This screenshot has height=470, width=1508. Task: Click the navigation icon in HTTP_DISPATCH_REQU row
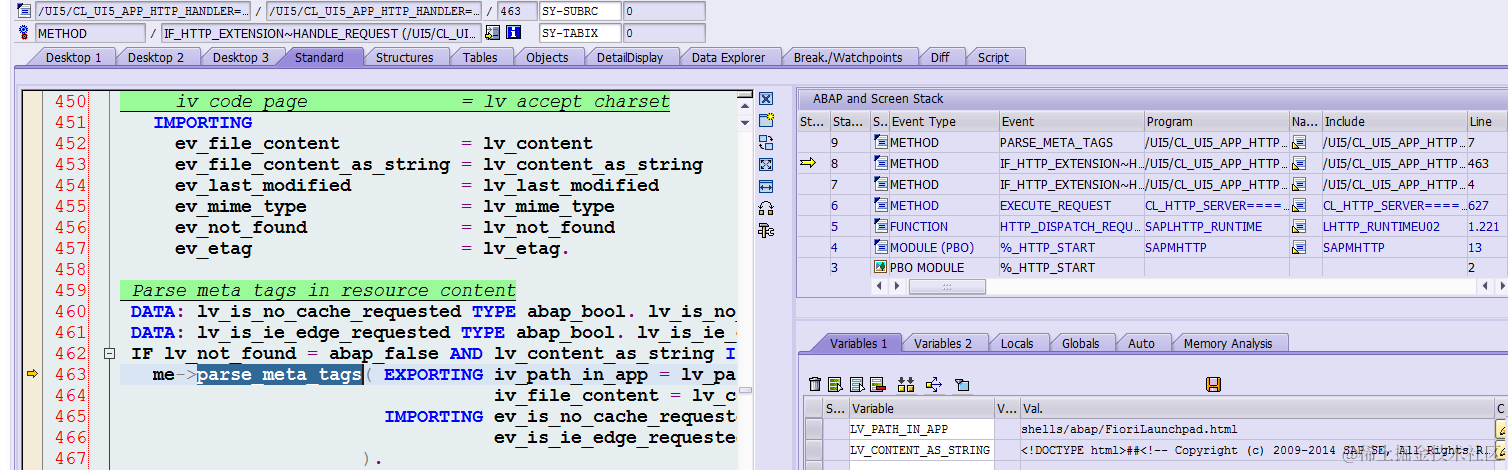pyautogui.click(x=1299, y=227)
